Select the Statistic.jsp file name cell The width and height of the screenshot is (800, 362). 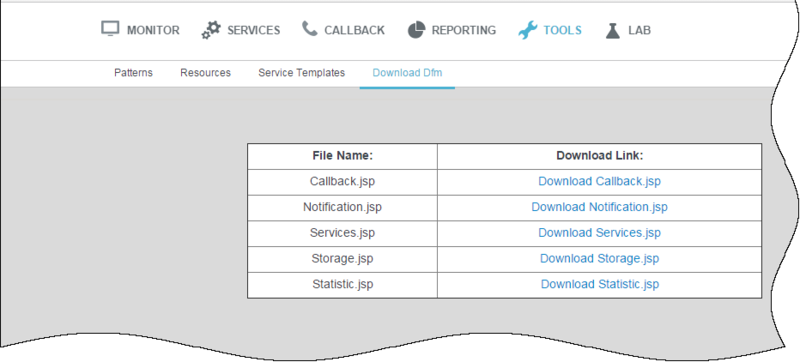(342, 285)
